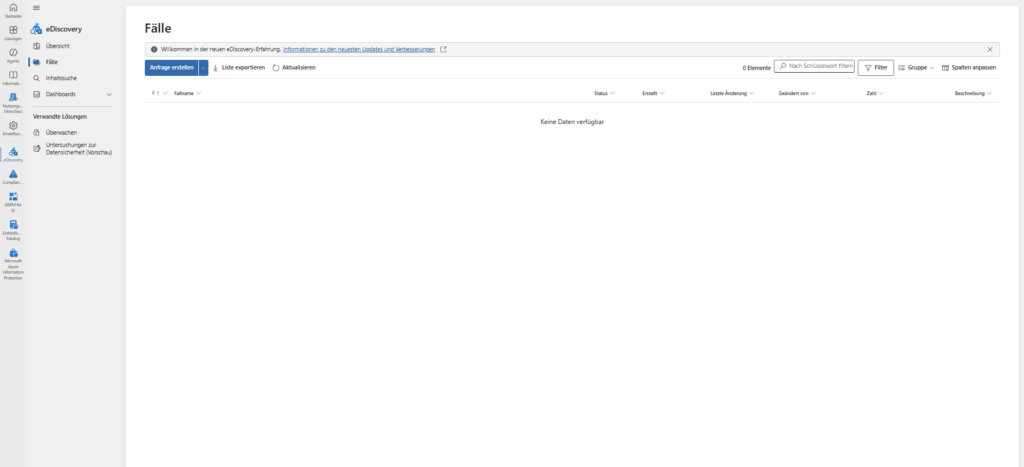Click the Aktualisieren refresh button
The height and width of the screenshot is (467, 1024).
(294, 67)
